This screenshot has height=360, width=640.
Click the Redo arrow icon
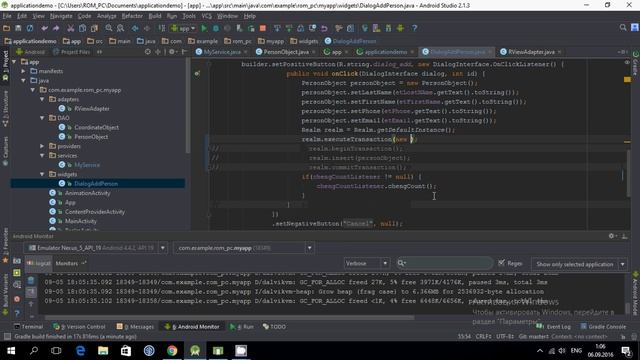coord(56,28)
